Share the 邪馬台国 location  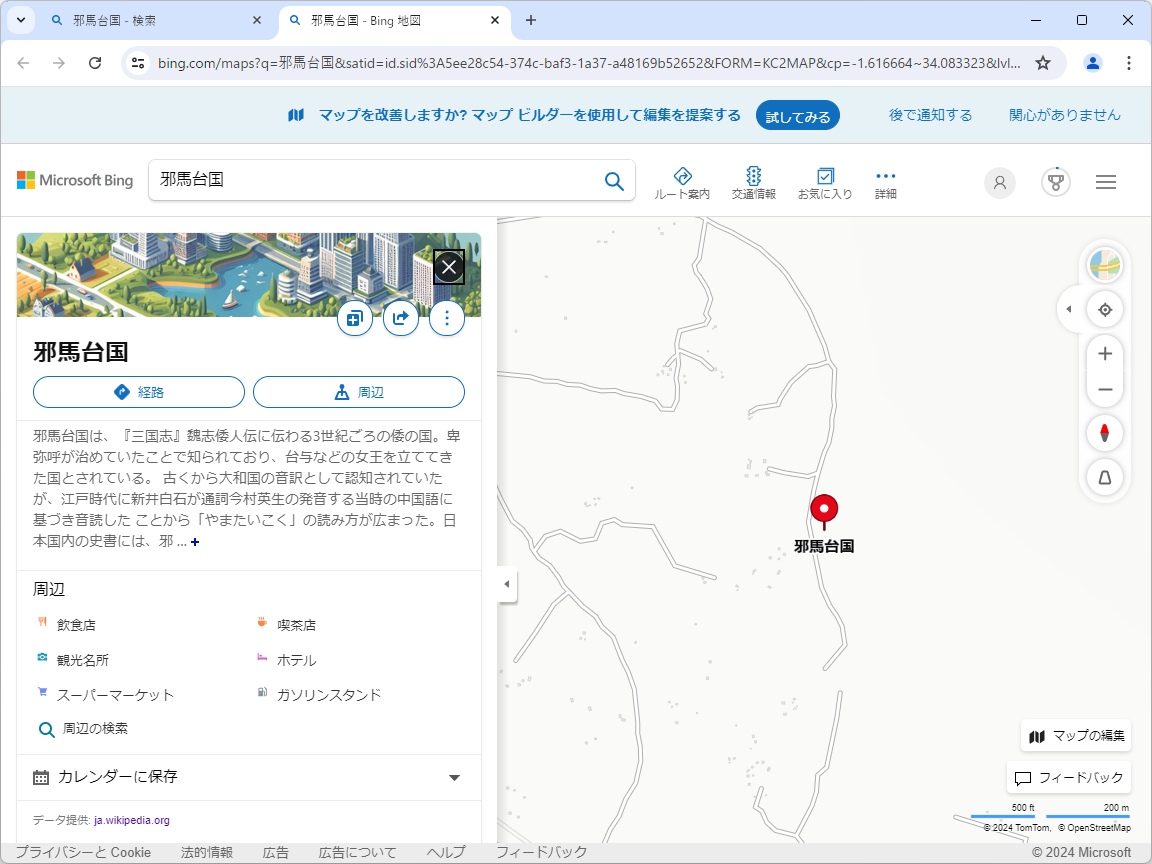click(x=400, y=318)
